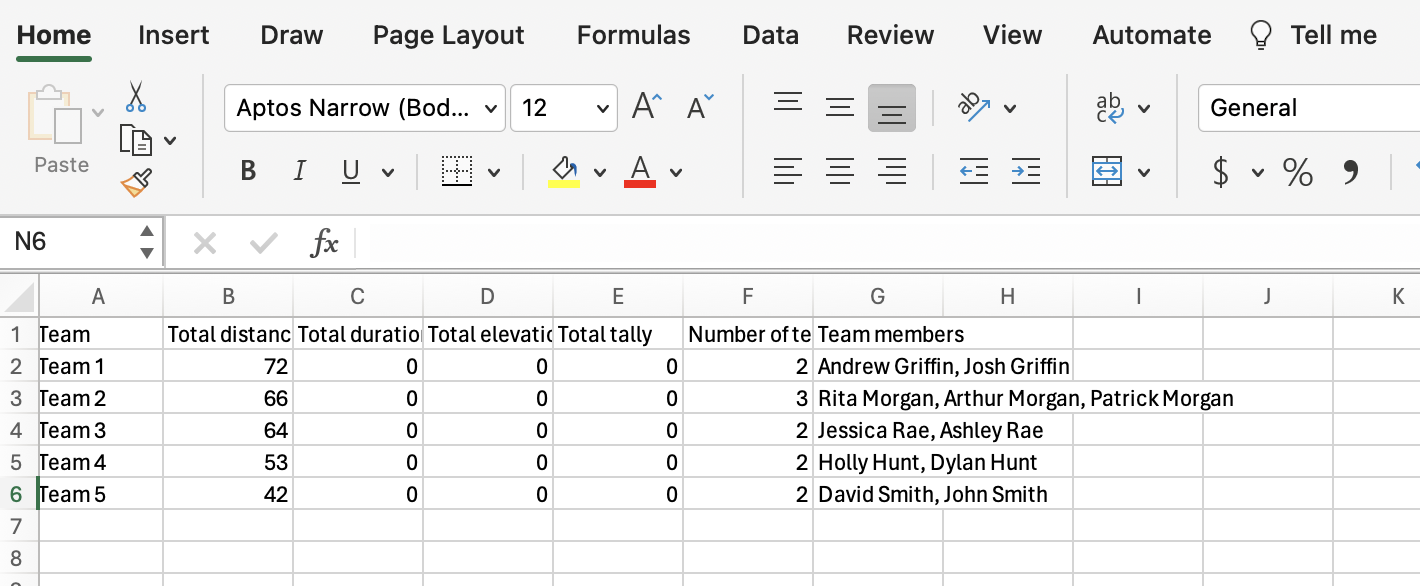
Task: Click the Percent Style icon
Action: point(1298,172)
